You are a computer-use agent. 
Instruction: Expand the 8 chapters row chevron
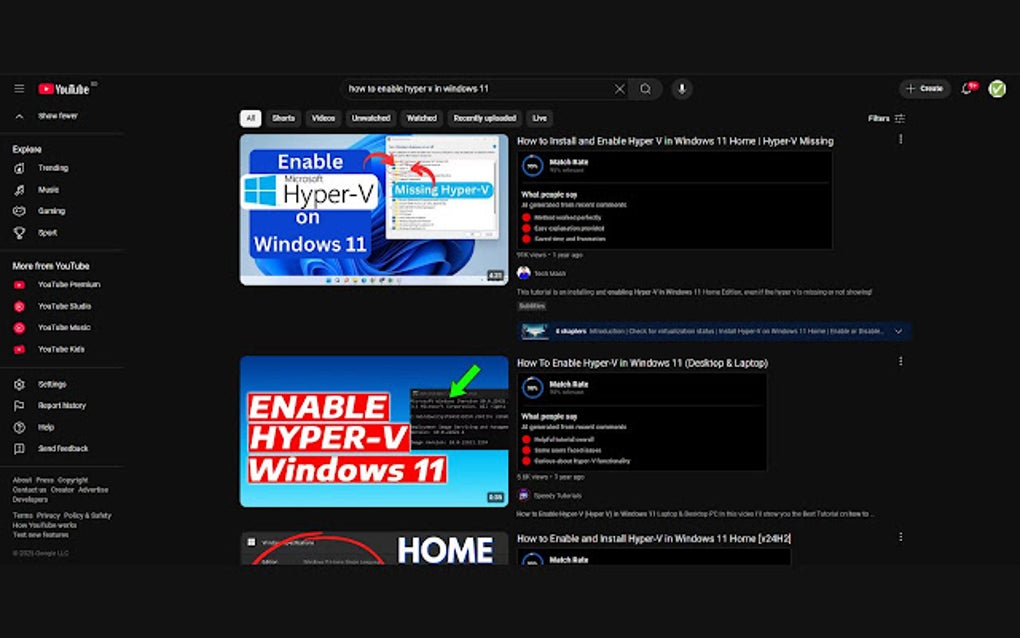click(x=898, y=331)
